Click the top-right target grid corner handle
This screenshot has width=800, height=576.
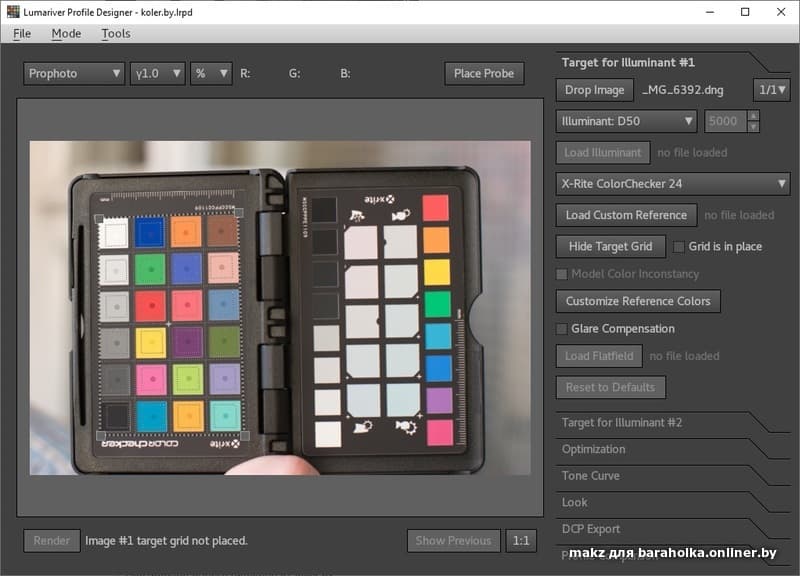pyautogui.click(x=239, y=212)
